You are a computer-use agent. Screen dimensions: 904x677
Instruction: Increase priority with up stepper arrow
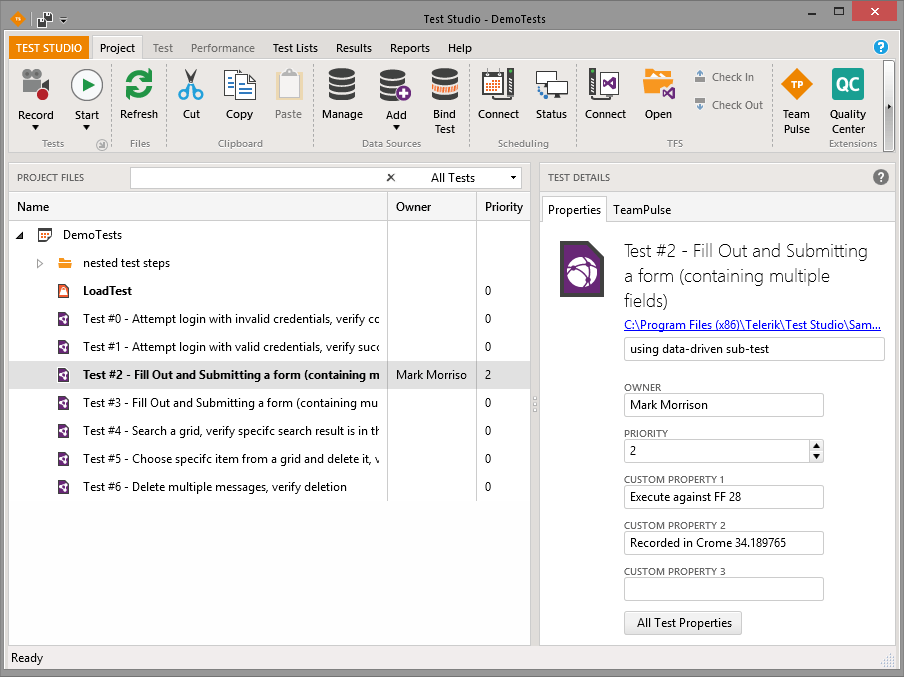click(x=816, y=445)
